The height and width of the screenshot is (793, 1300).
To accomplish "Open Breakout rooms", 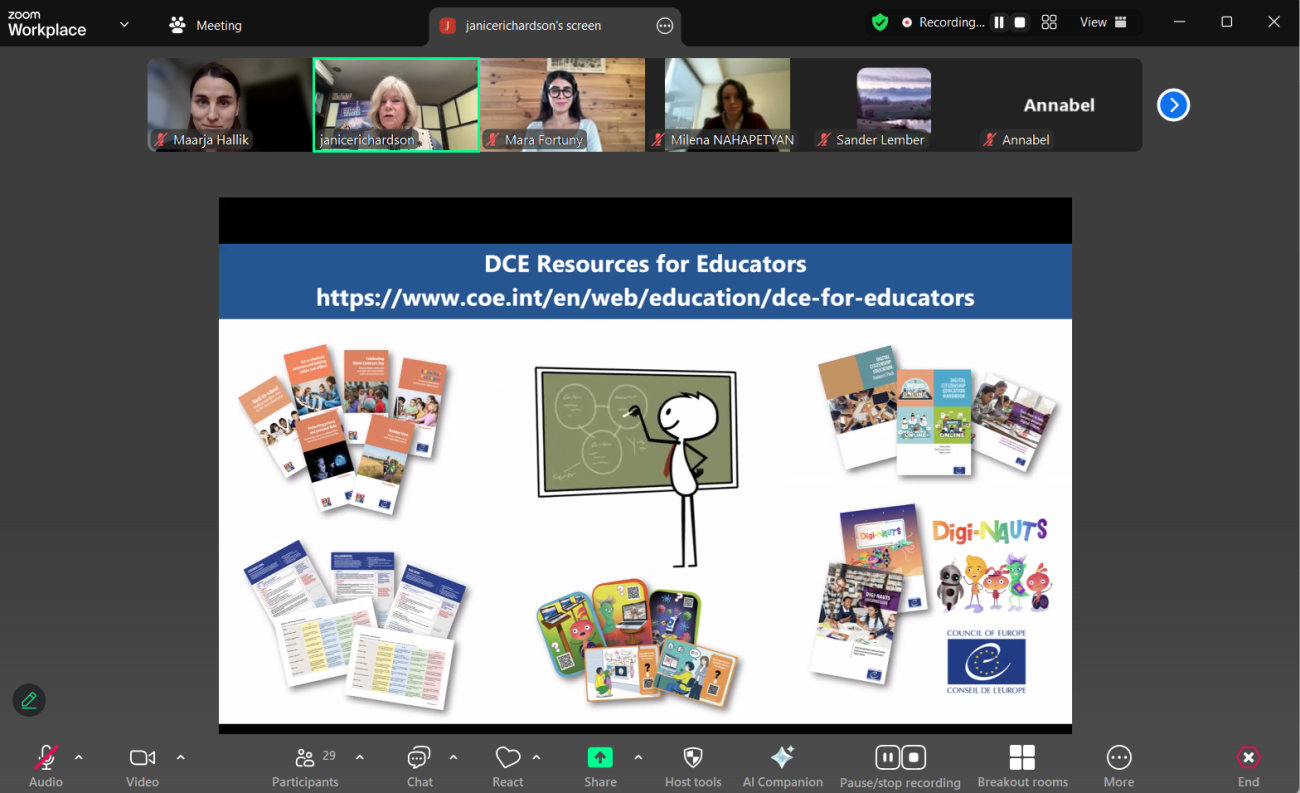I will 1022,766.
